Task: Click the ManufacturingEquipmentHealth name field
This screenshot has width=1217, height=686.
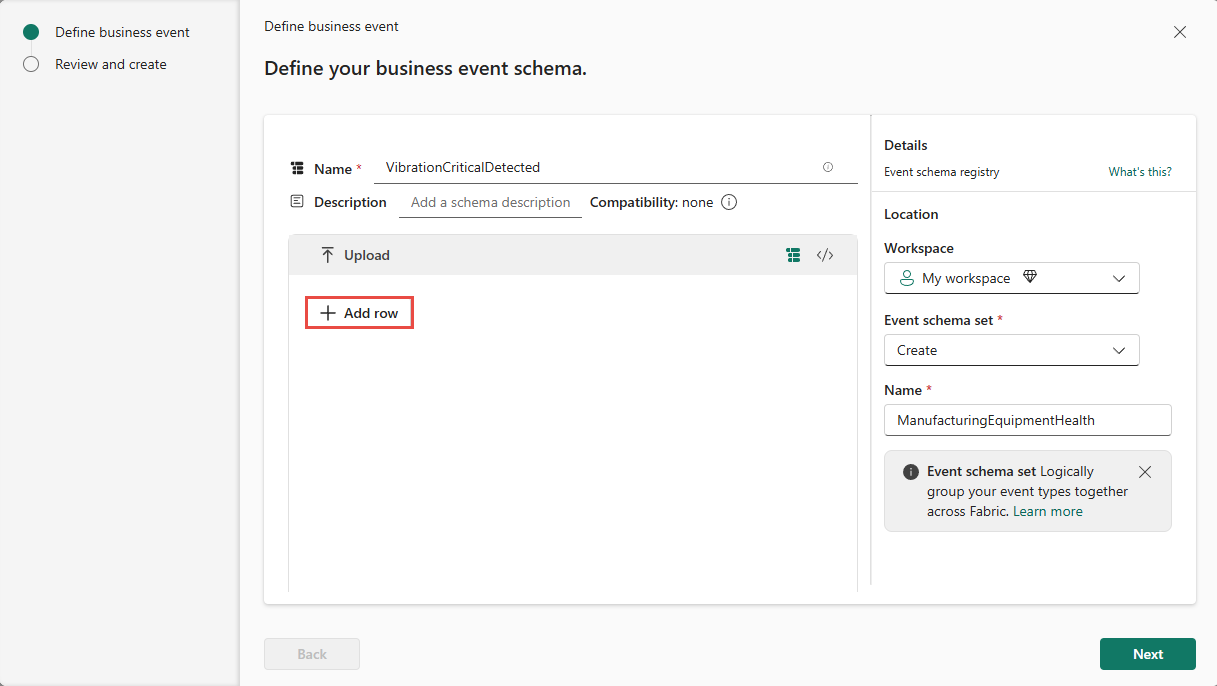Action: coord(1027,420)
